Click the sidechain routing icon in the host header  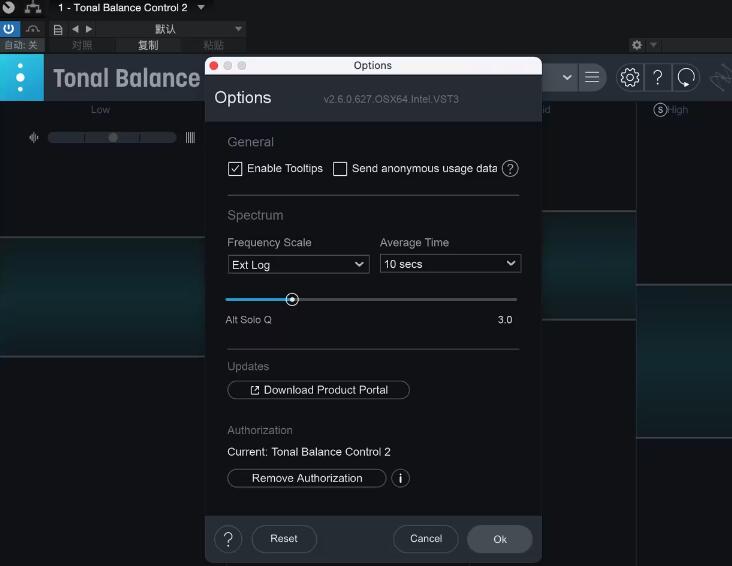point(33,7)
